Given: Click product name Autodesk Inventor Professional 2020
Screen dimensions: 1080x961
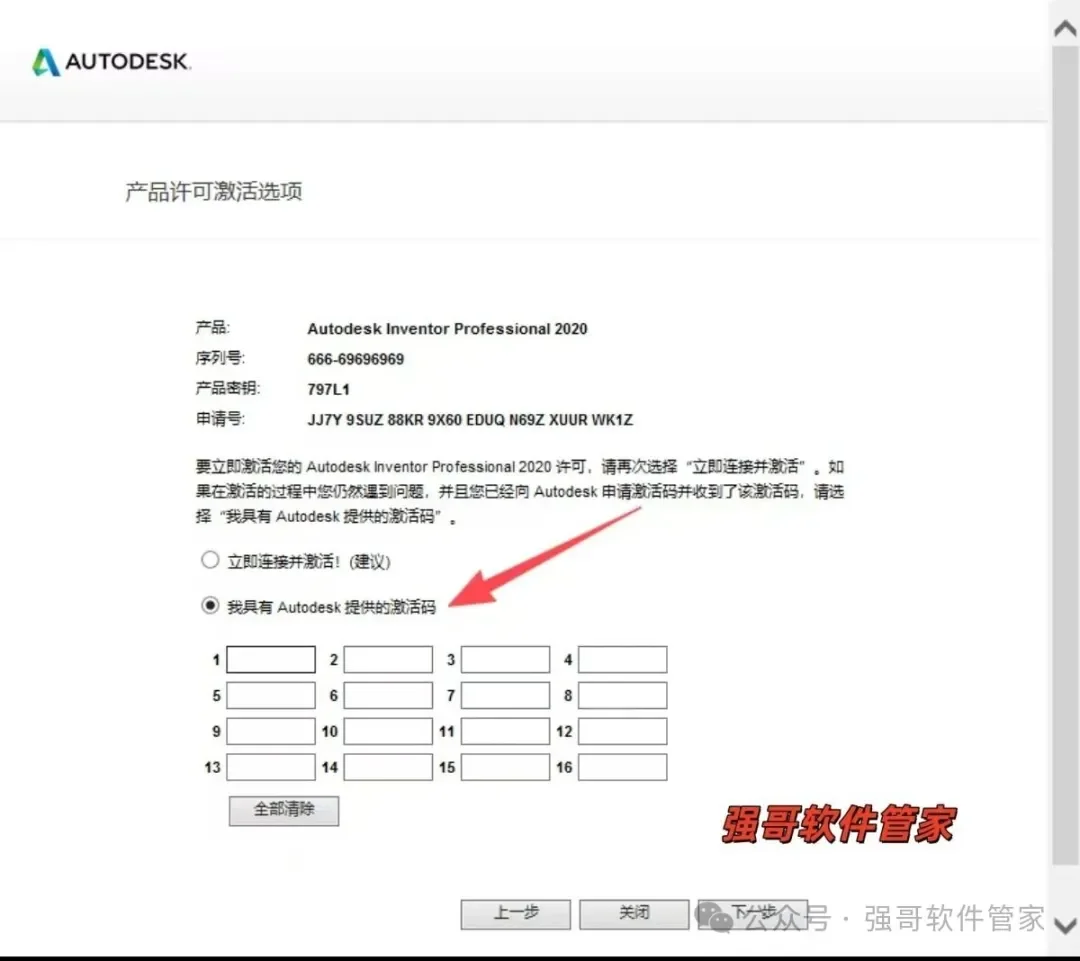Looking at the screenshot, I should [447, 329].
